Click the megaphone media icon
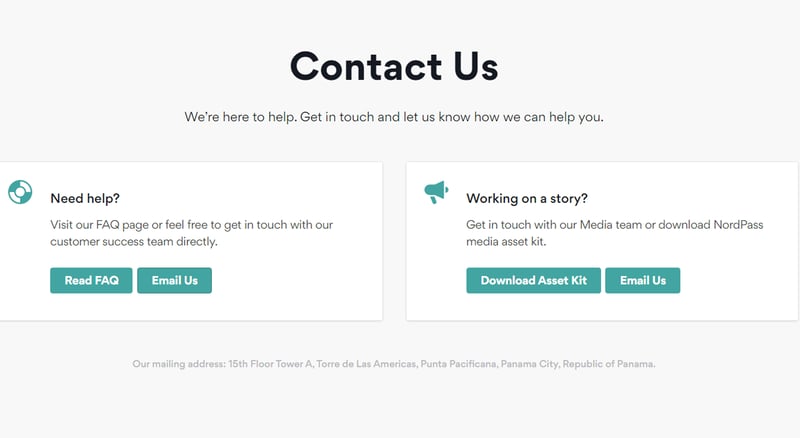 (x=436, y=192)
